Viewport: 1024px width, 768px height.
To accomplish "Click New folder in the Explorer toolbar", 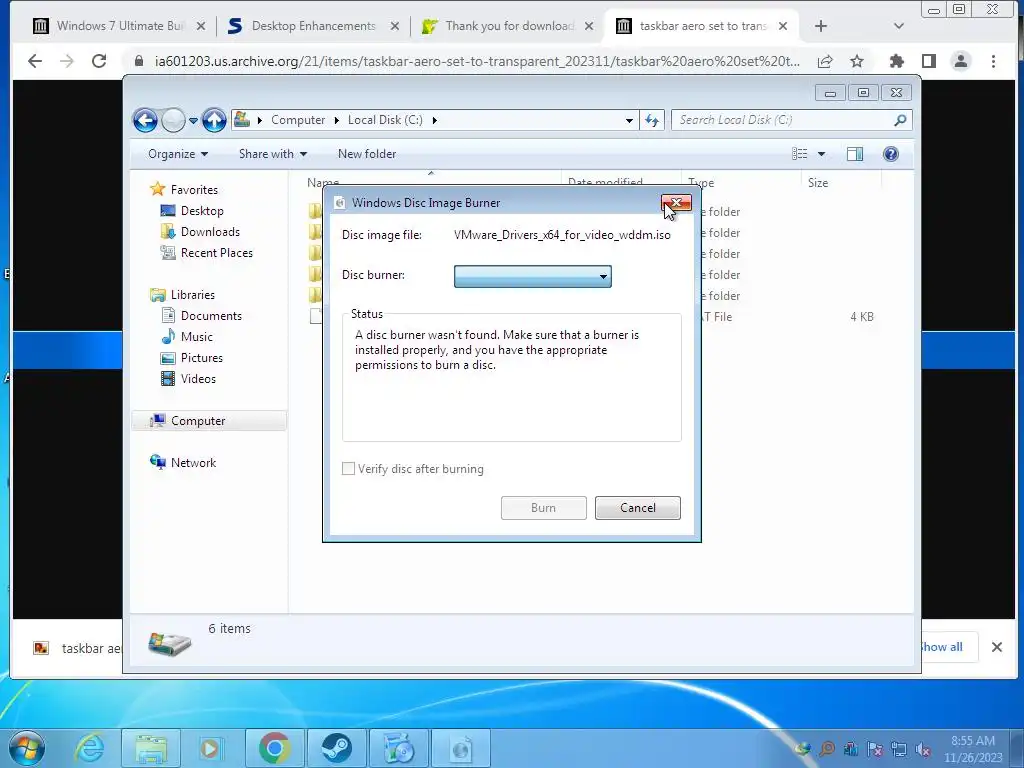I will [367, 154].
